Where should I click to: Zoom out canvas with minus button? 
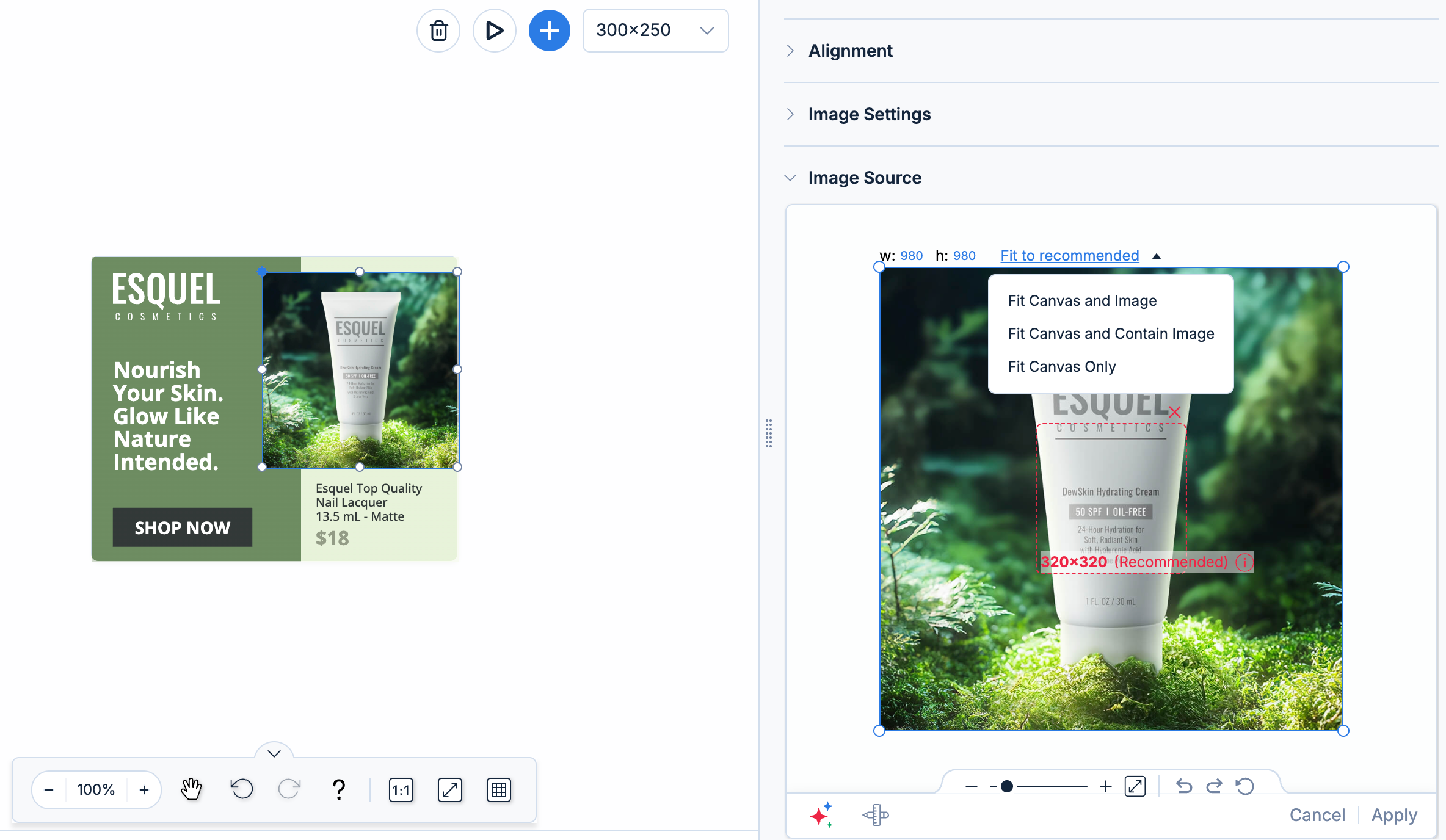point(49,790)
